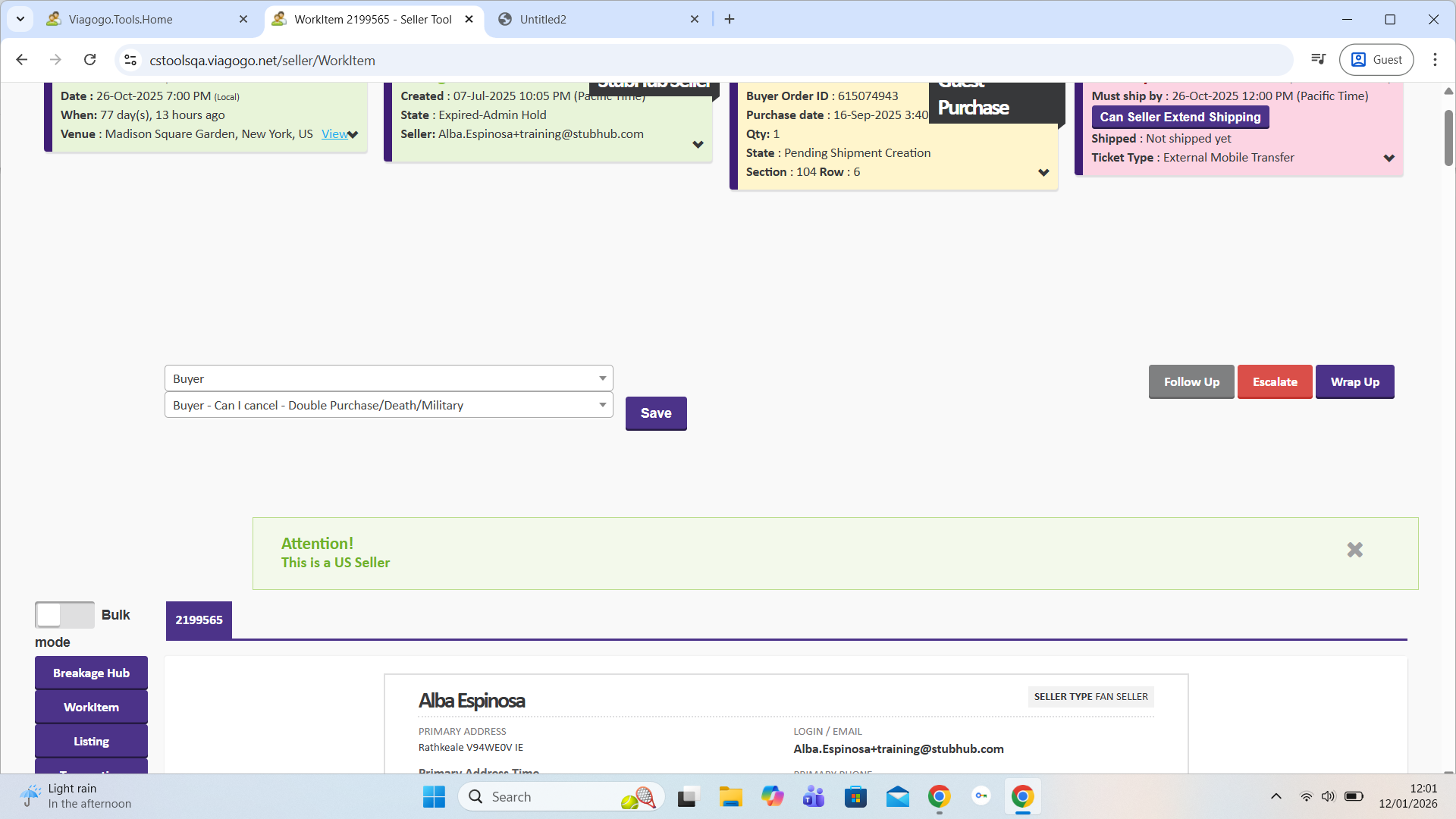
Task: Click the site information icon in address bar
Action: point(130,60)
